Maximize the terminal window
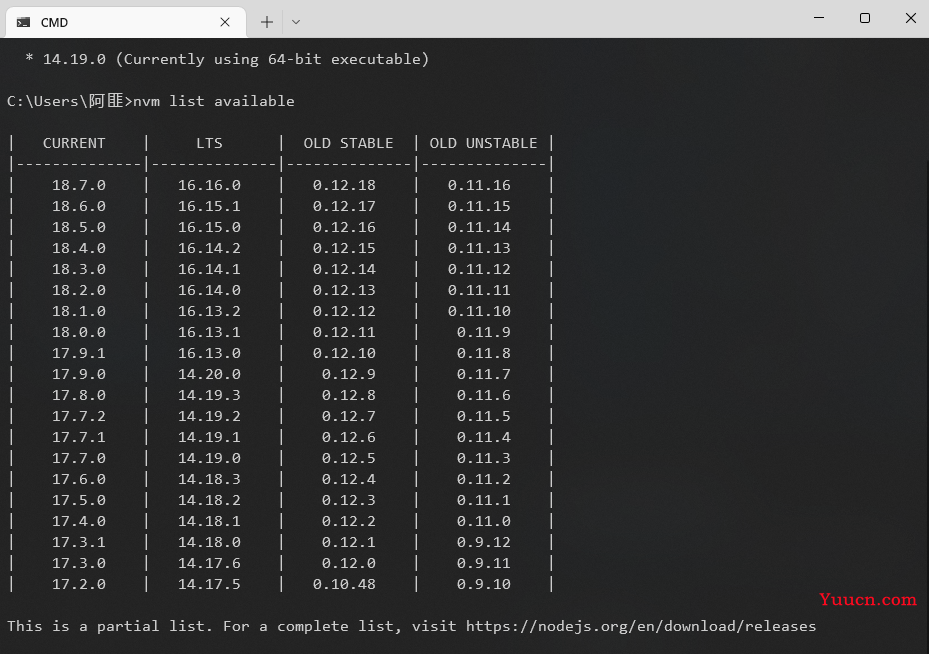The width and height of the screenshot is (929, 654). click(865, 18)
